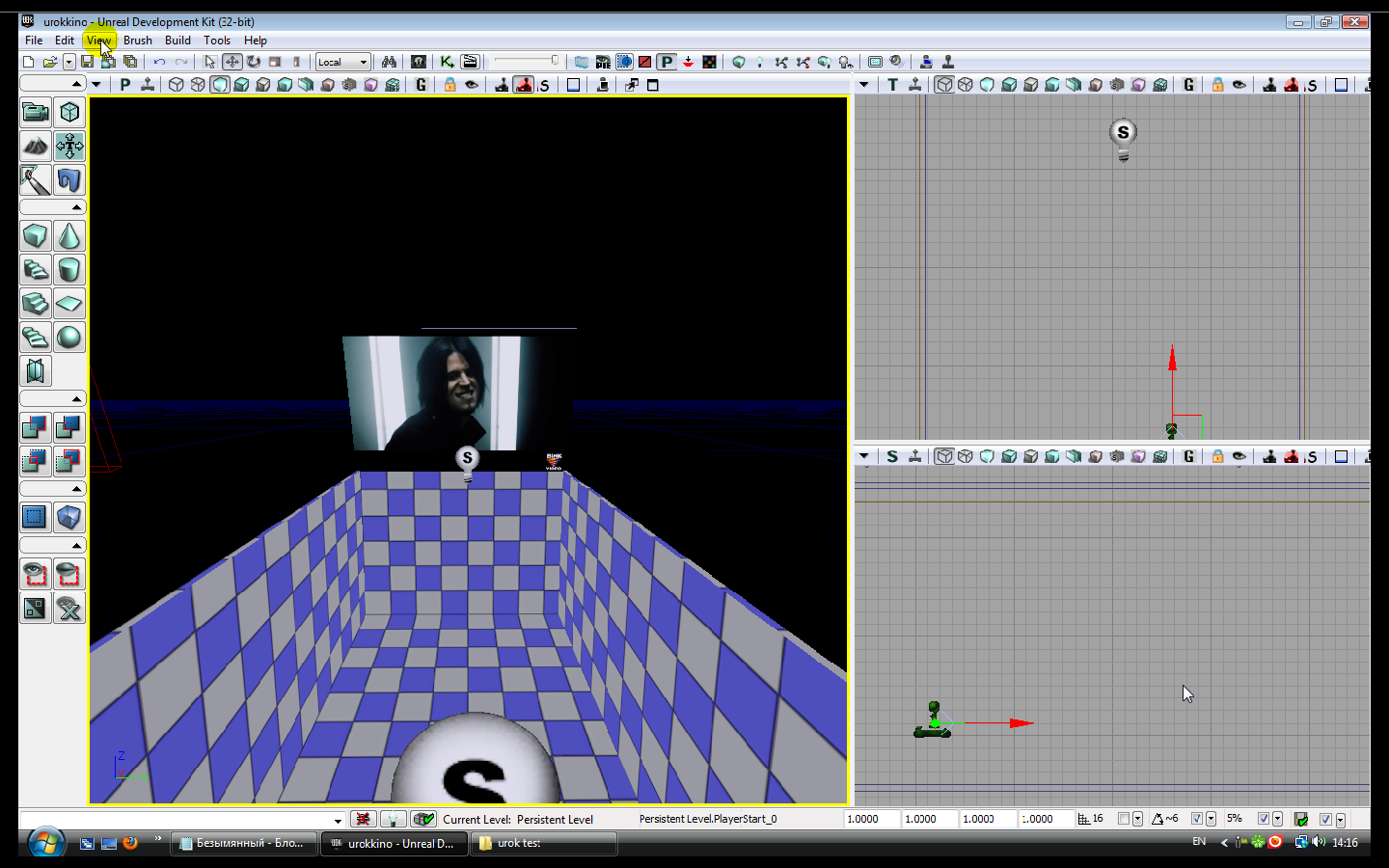1389x868 pixels.
Task: Adjust the camera speed slider in toolbar
Action: tap(526, 61)
